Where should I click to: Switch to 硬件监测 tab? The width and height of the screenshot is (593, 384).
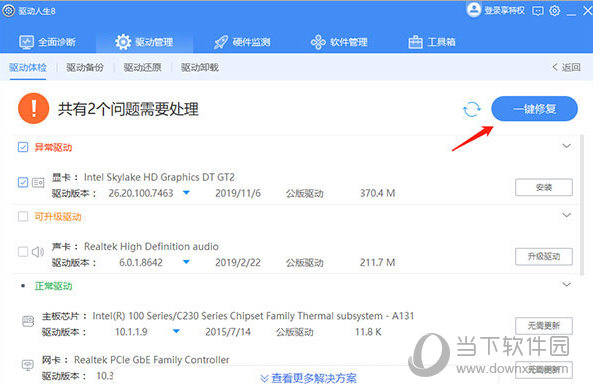[242, 42]
